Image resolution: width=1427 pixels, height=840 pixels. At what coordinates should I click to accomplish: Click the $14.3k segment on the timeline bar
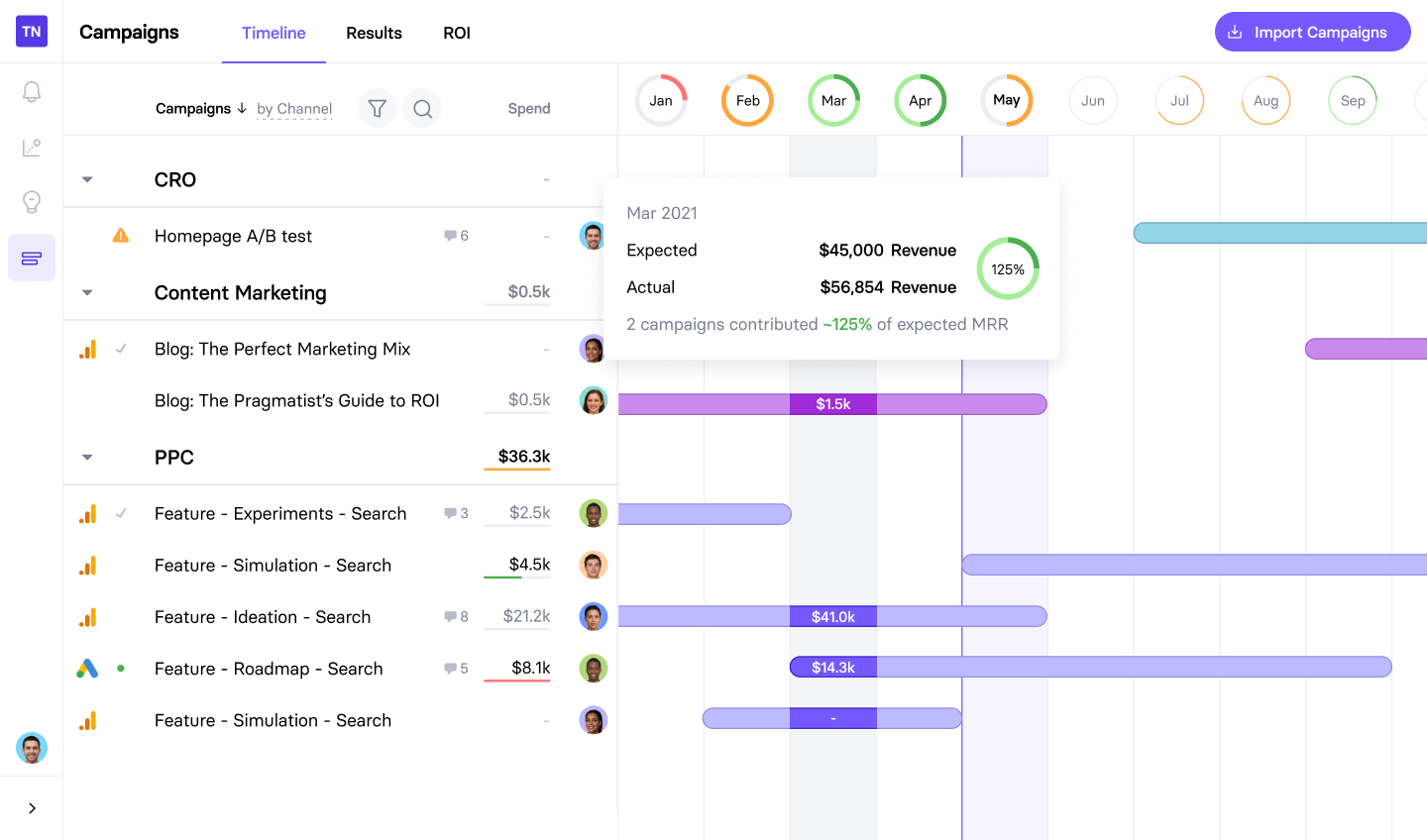833,668
